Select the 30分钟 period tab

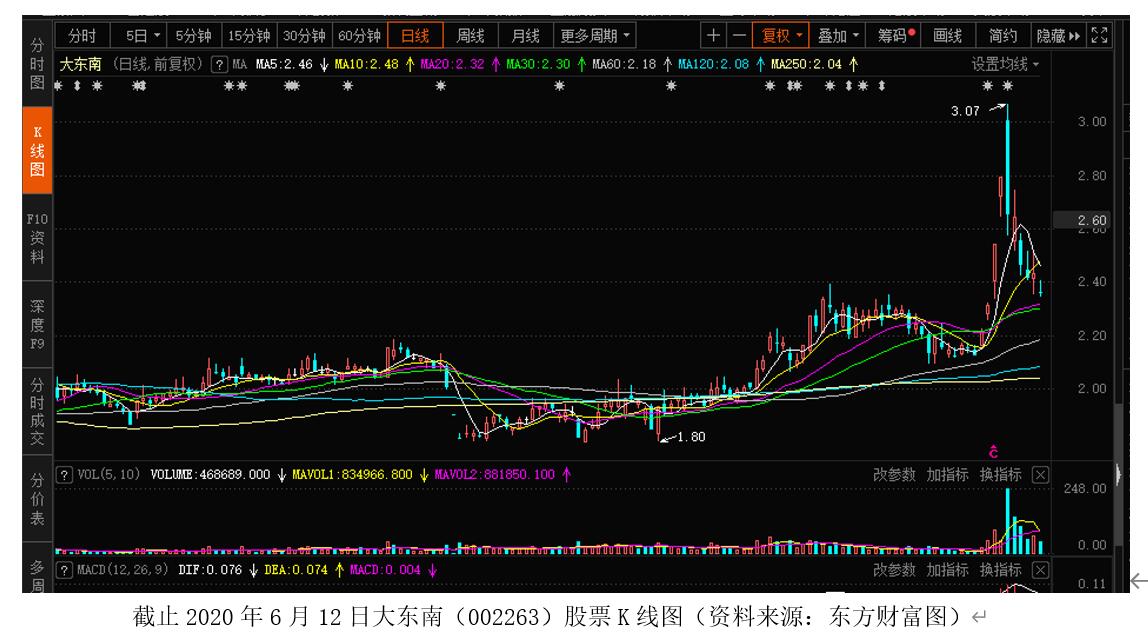point(304,35)
